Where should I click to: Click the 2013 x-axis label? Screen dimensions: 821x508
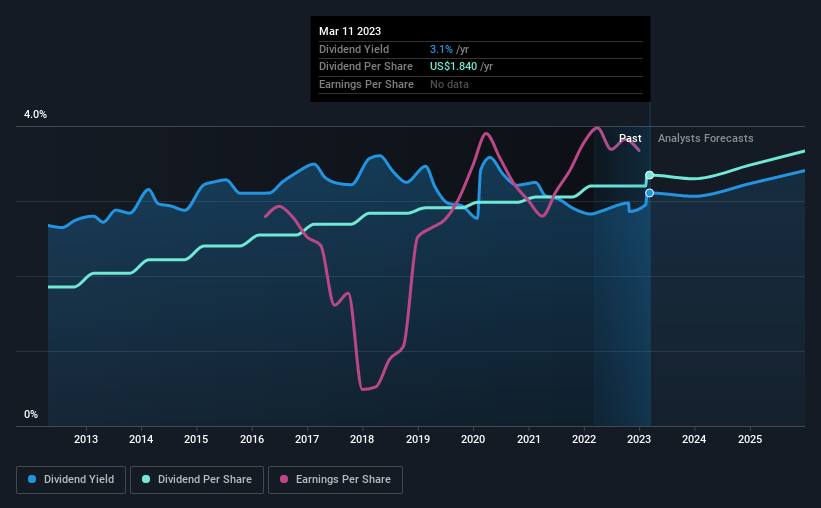[86, 439]
